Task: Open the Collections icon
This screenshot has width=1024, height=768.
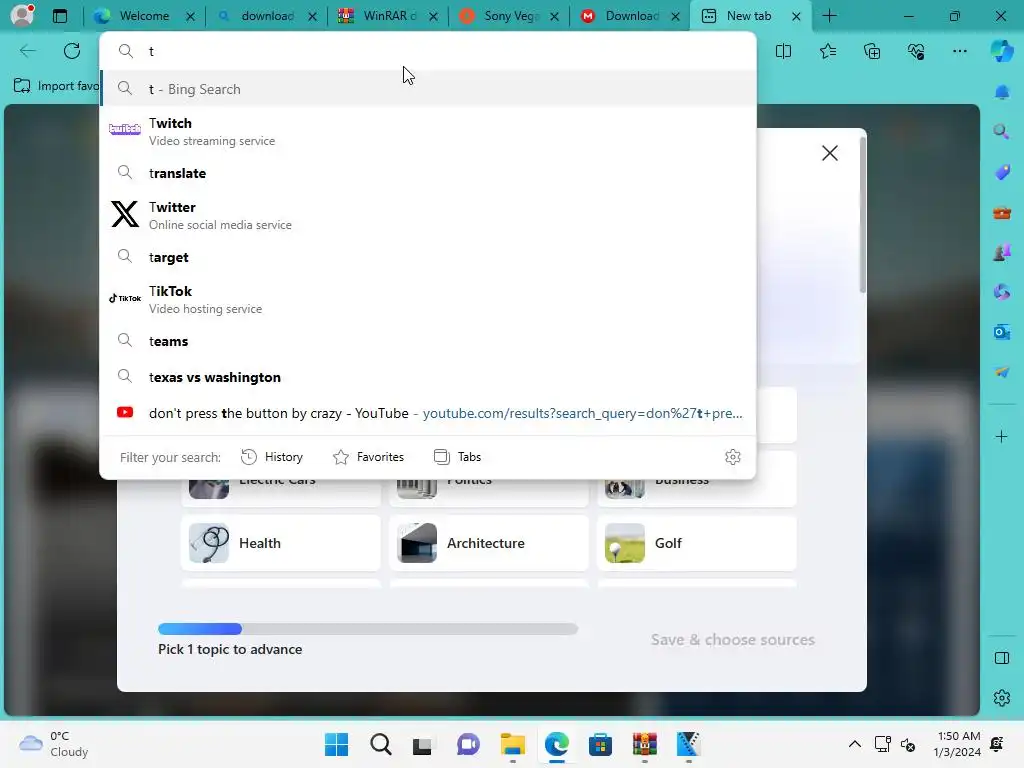Action: tap(872, 51)
